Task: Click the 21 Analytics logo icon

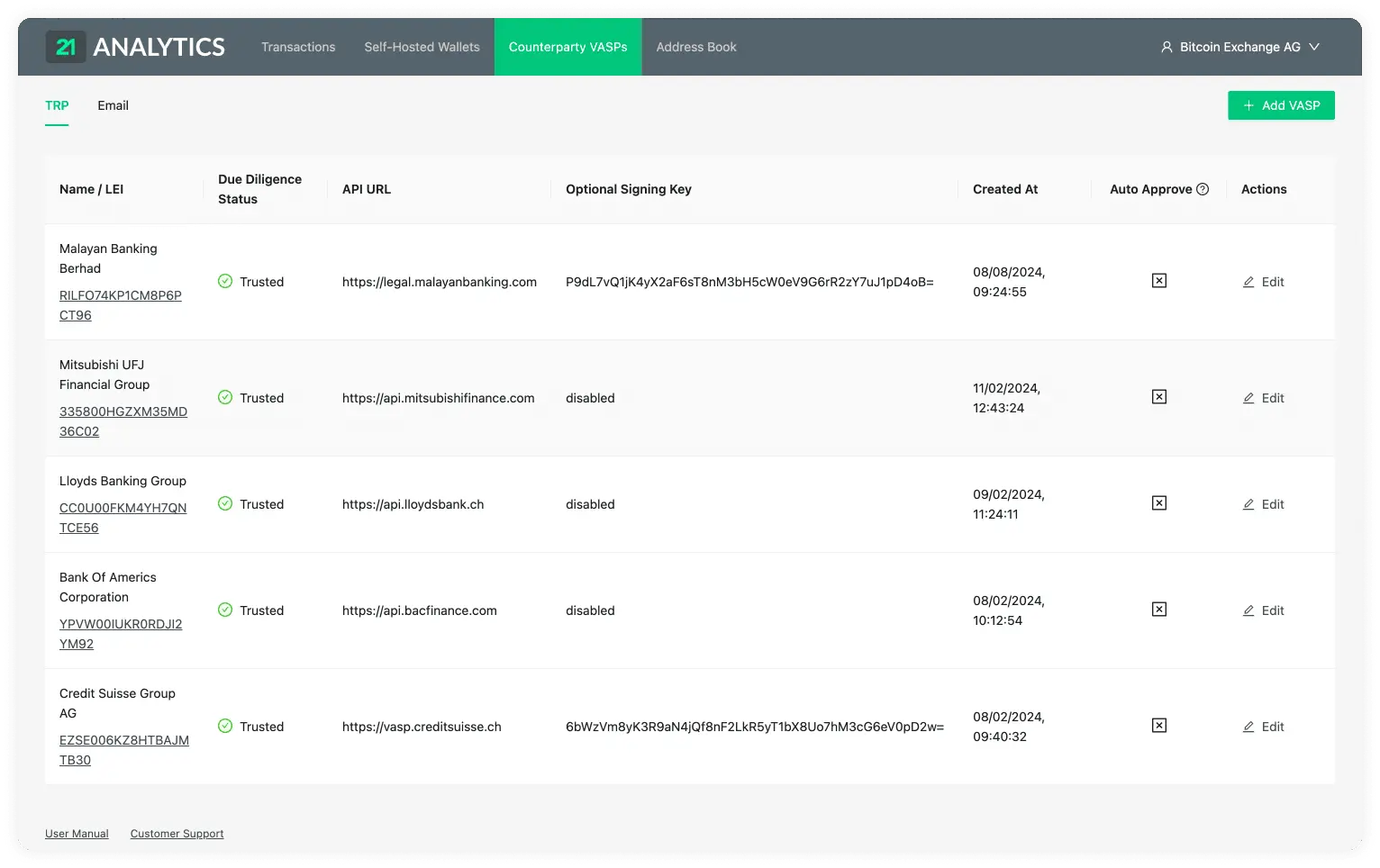Action: (66, 47)
